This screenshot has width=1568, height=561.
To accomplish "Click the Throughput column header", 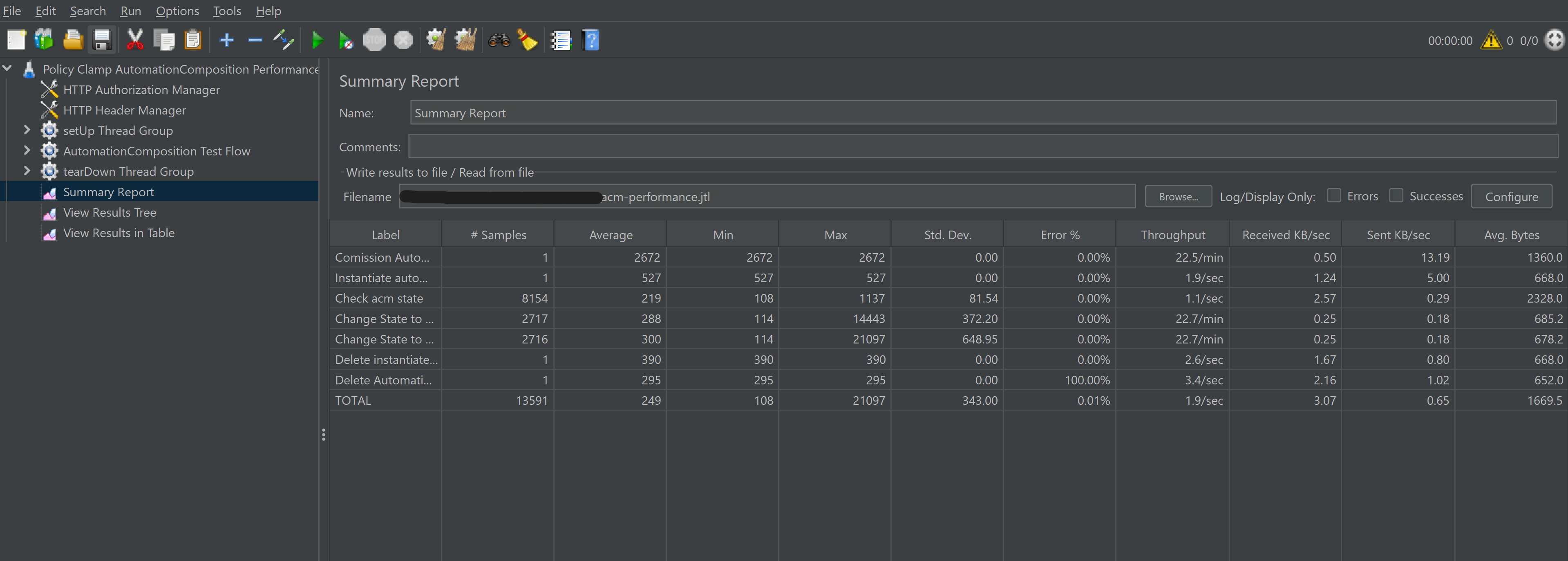I will [1172, 235].
